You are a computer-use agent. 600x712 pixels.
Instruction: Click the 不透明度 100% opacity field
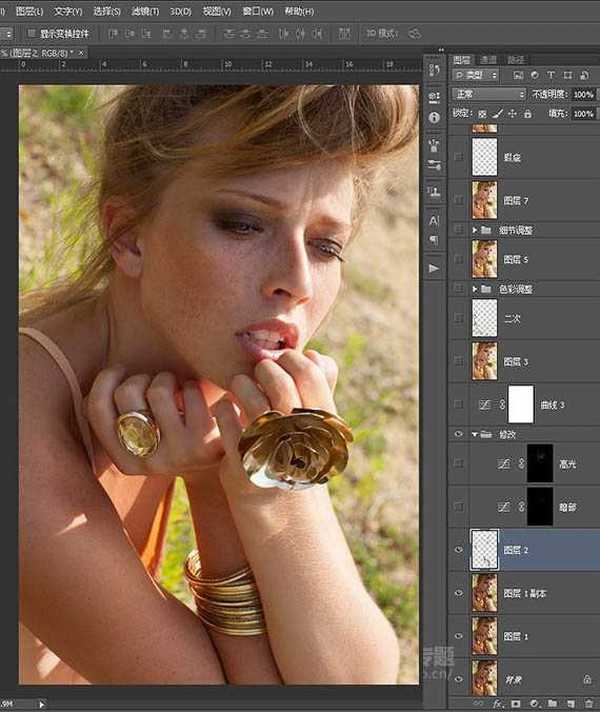(583, 94)
